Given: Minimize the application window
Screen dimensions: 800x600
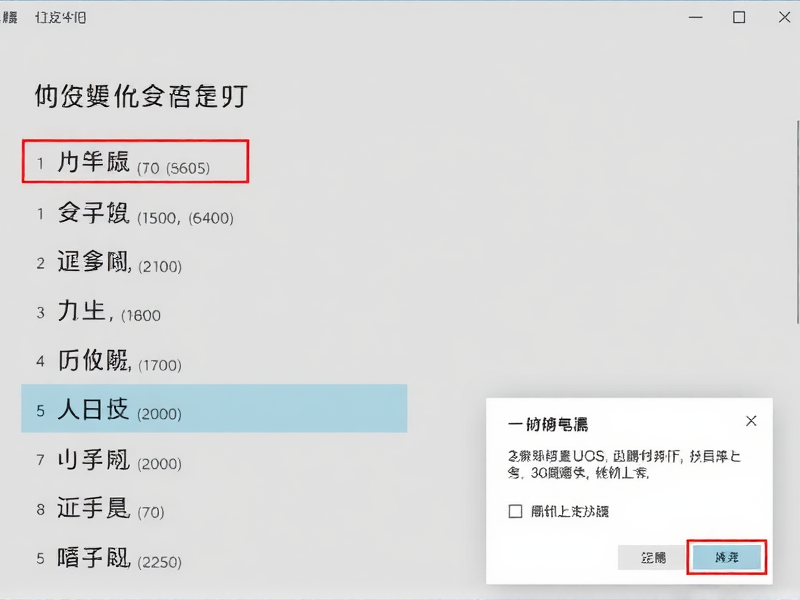Looking at the screenshot, I should pos(694,17).
